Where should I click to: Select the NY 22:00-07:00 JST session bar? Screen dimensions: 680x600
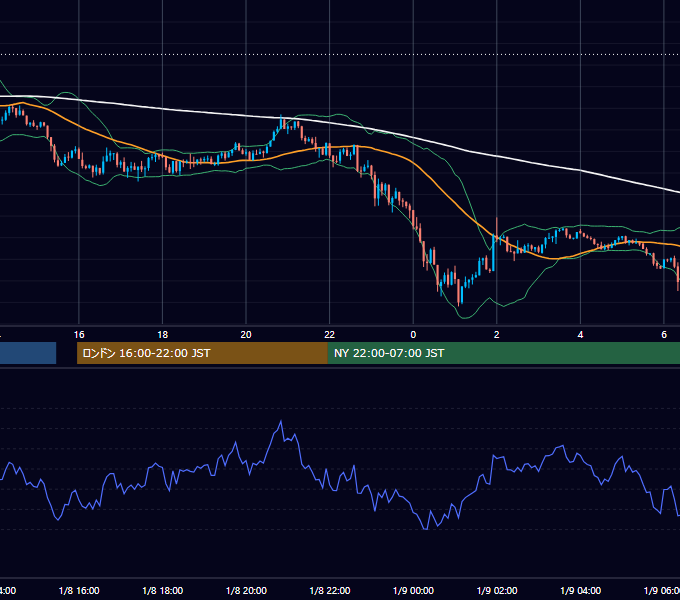pos(503,353)
